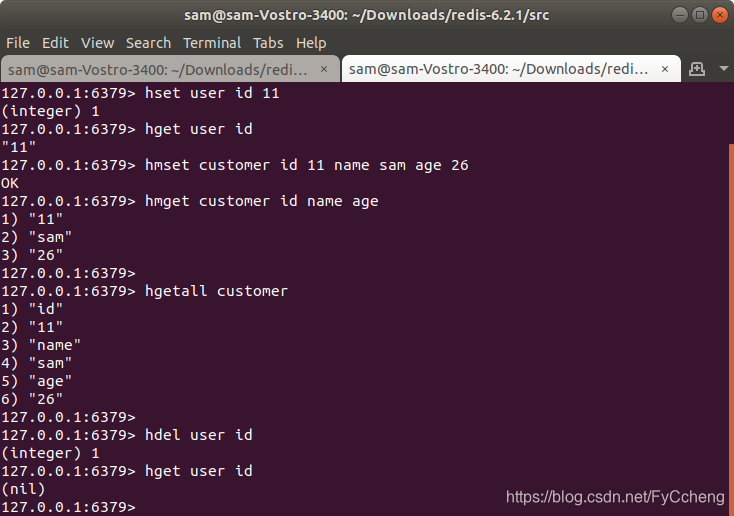Click the '4) "sam"' output line

tap(37, 363)
